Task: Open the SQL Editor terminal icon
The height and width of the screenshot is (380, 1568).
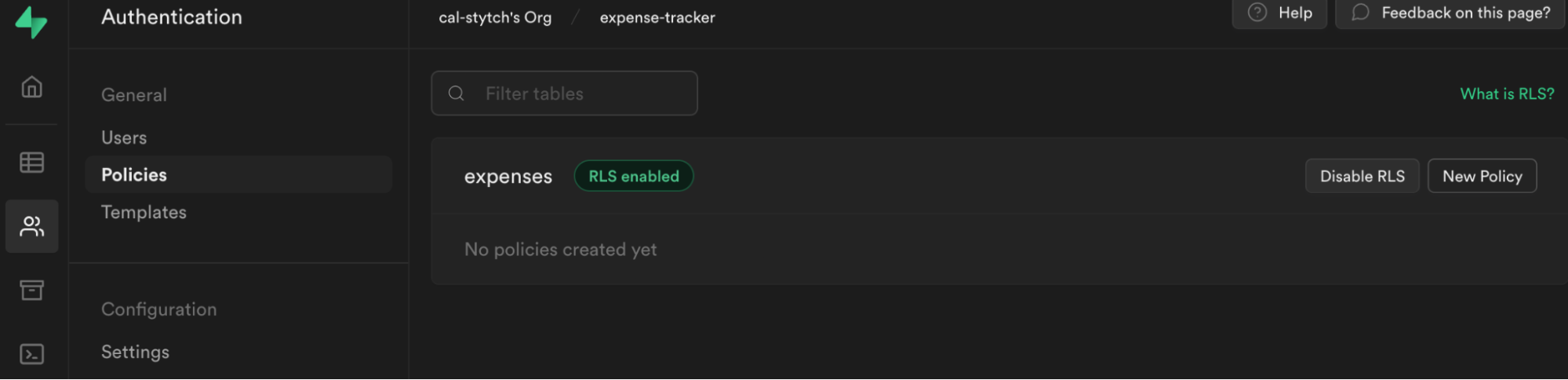Action: click(31, 354)
